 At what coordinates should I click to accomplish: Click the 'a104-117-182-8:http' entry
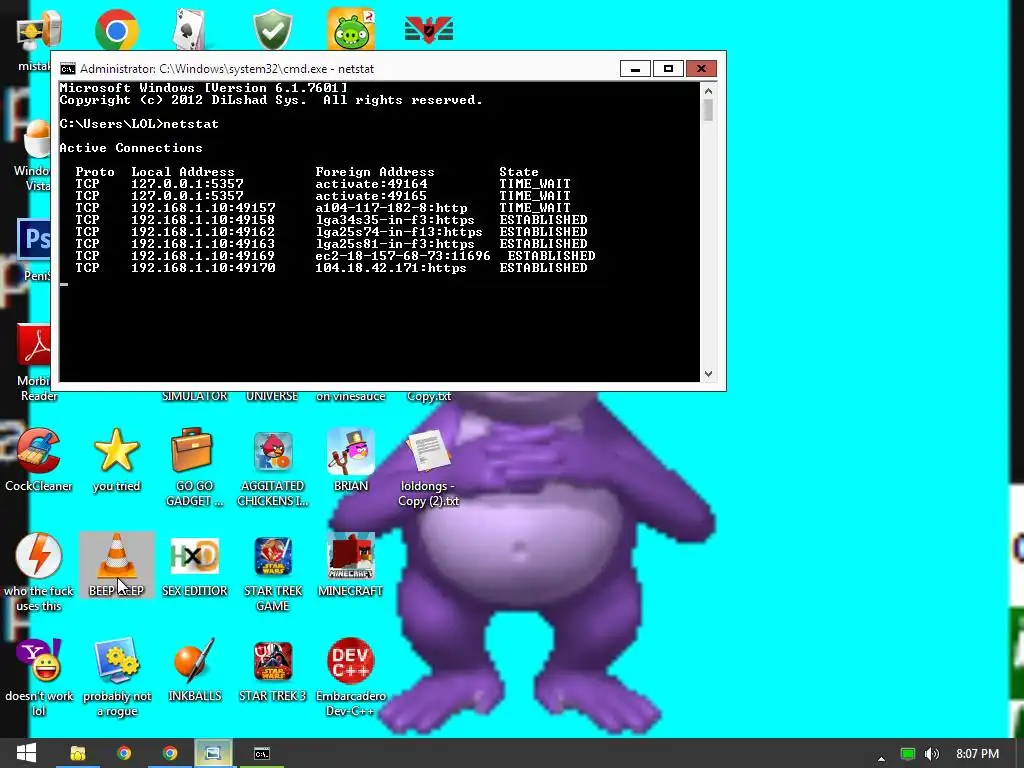pos(391,208)
